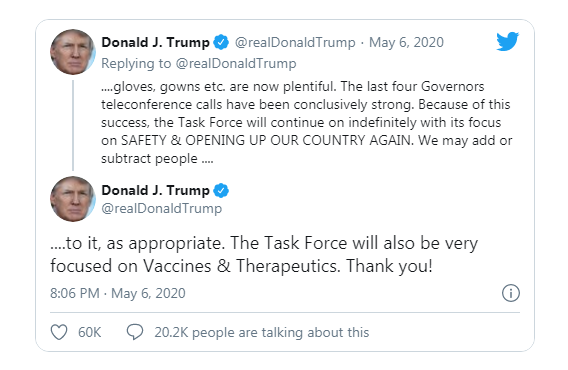Open profile picture in the parent tweet
The image size is (568, 370).
point(73,52)
